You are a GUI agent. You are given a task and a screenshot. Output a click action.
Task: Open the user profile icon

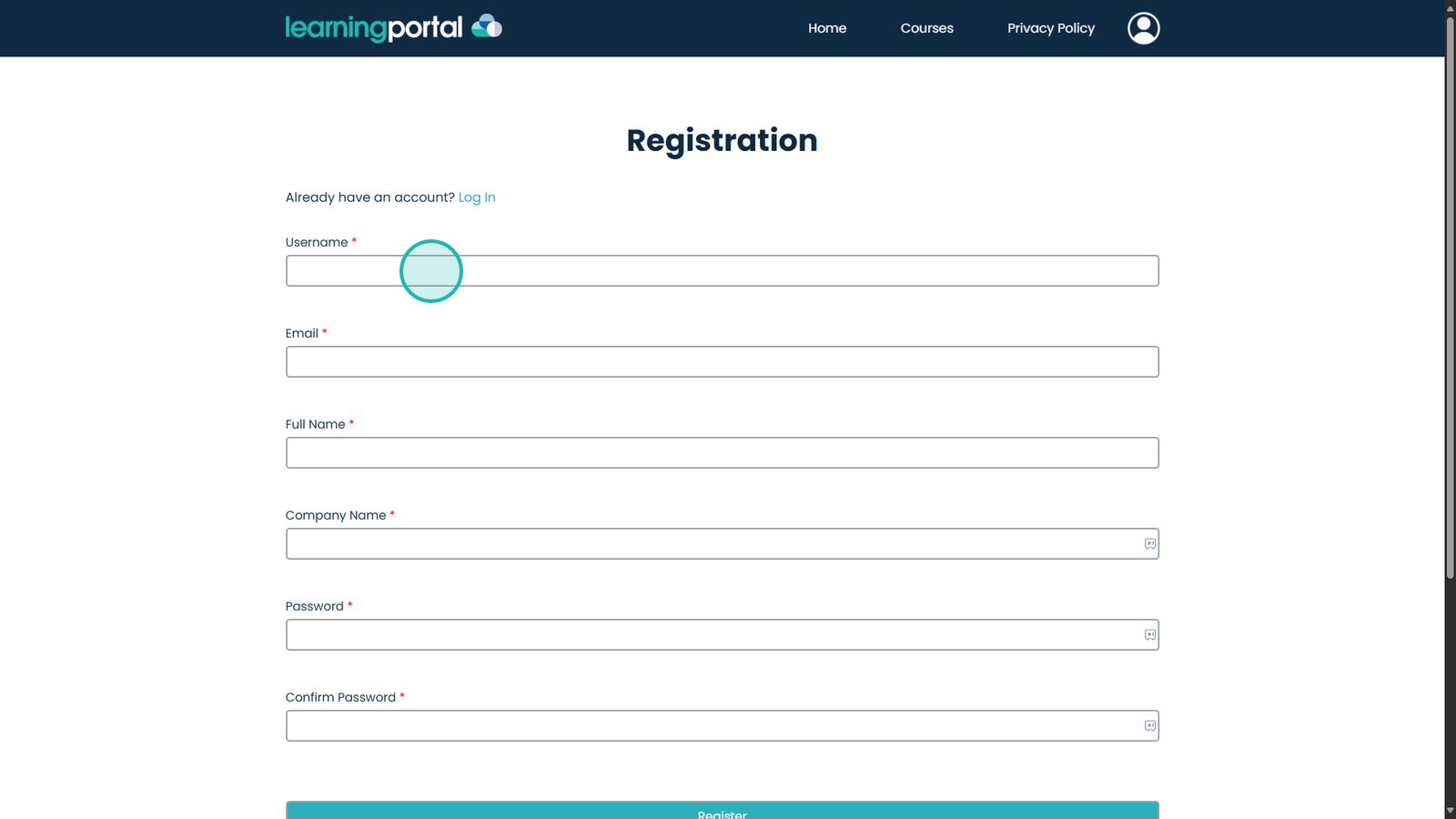click(x=1144, y=28)
